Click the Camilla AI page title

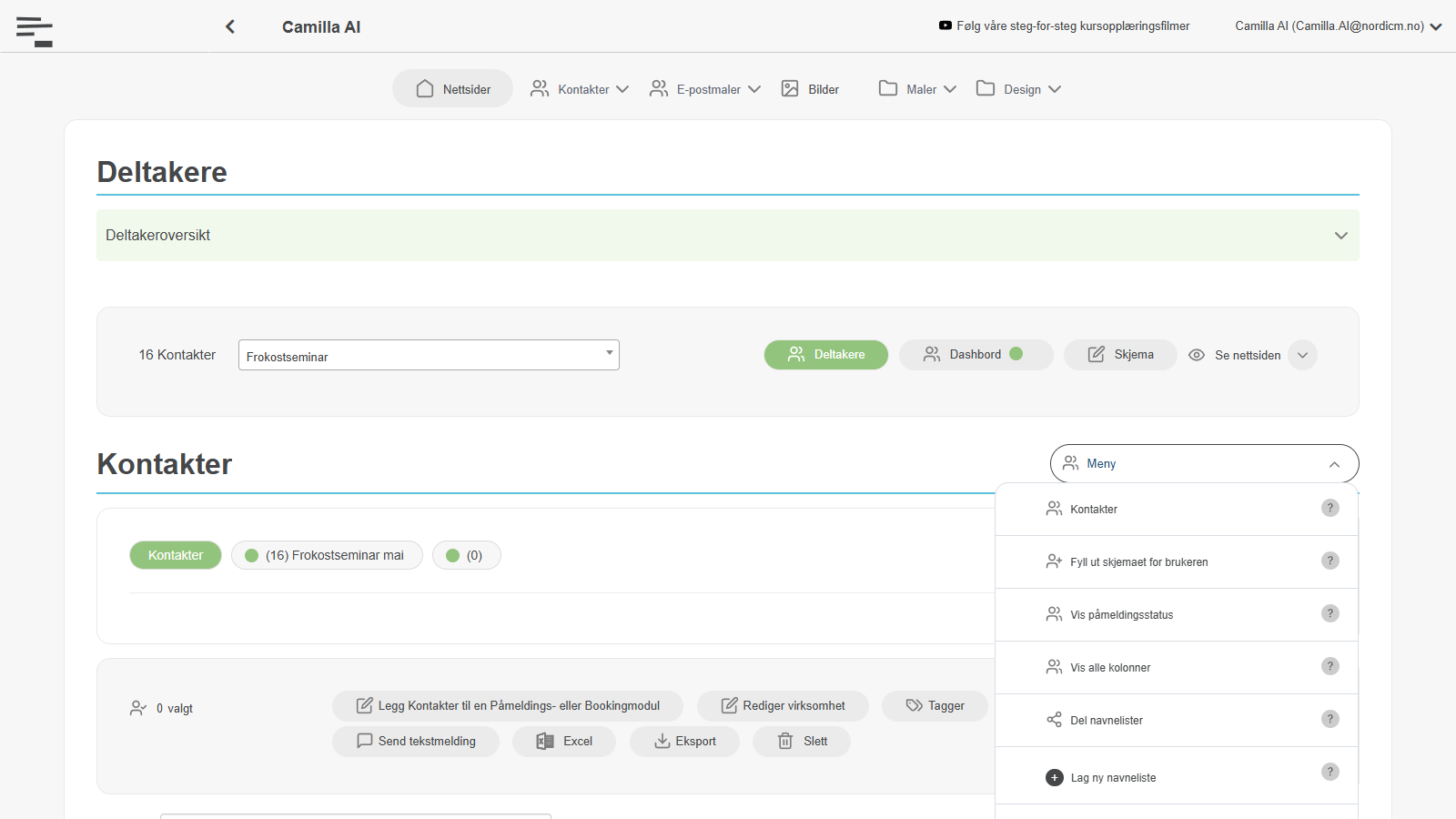coord(321,27)
